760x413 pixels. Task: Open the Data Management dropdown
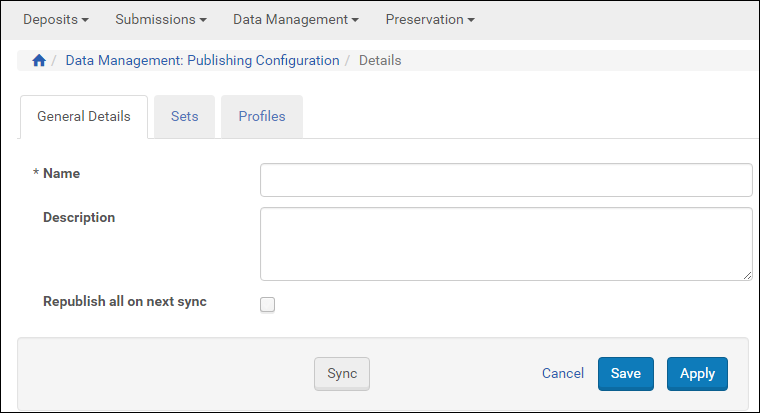[x=295, y=19]
